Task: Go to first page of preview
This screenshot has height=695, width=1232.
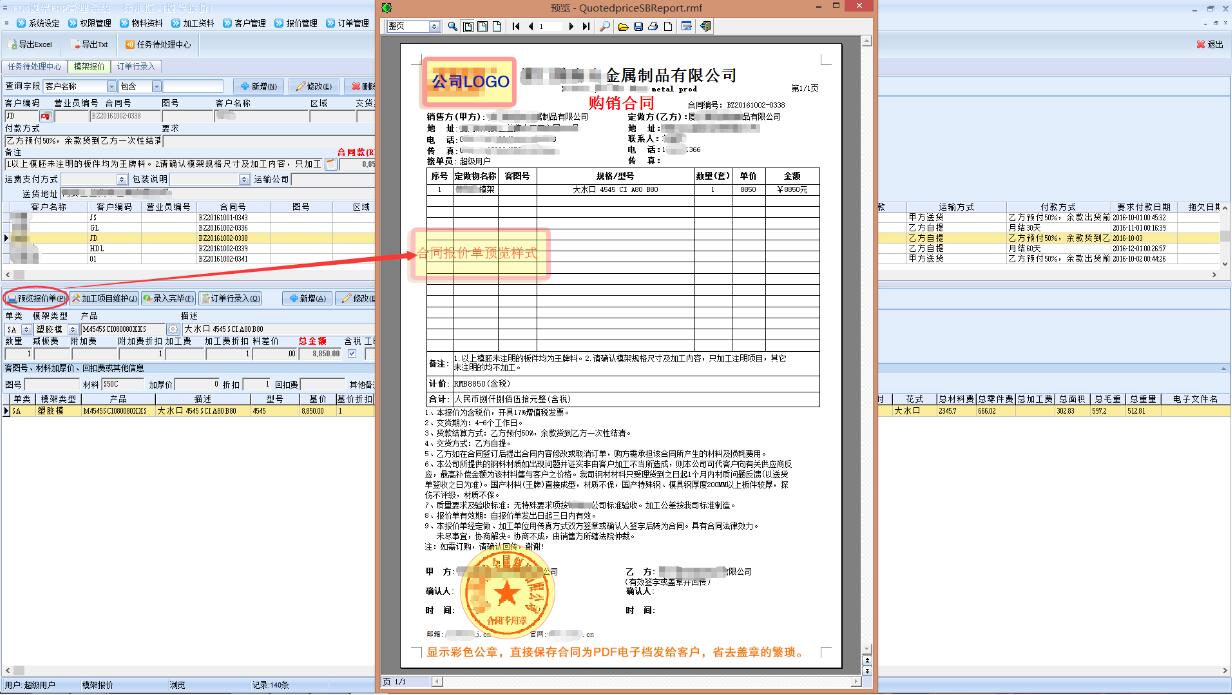Action: [516, 26]
